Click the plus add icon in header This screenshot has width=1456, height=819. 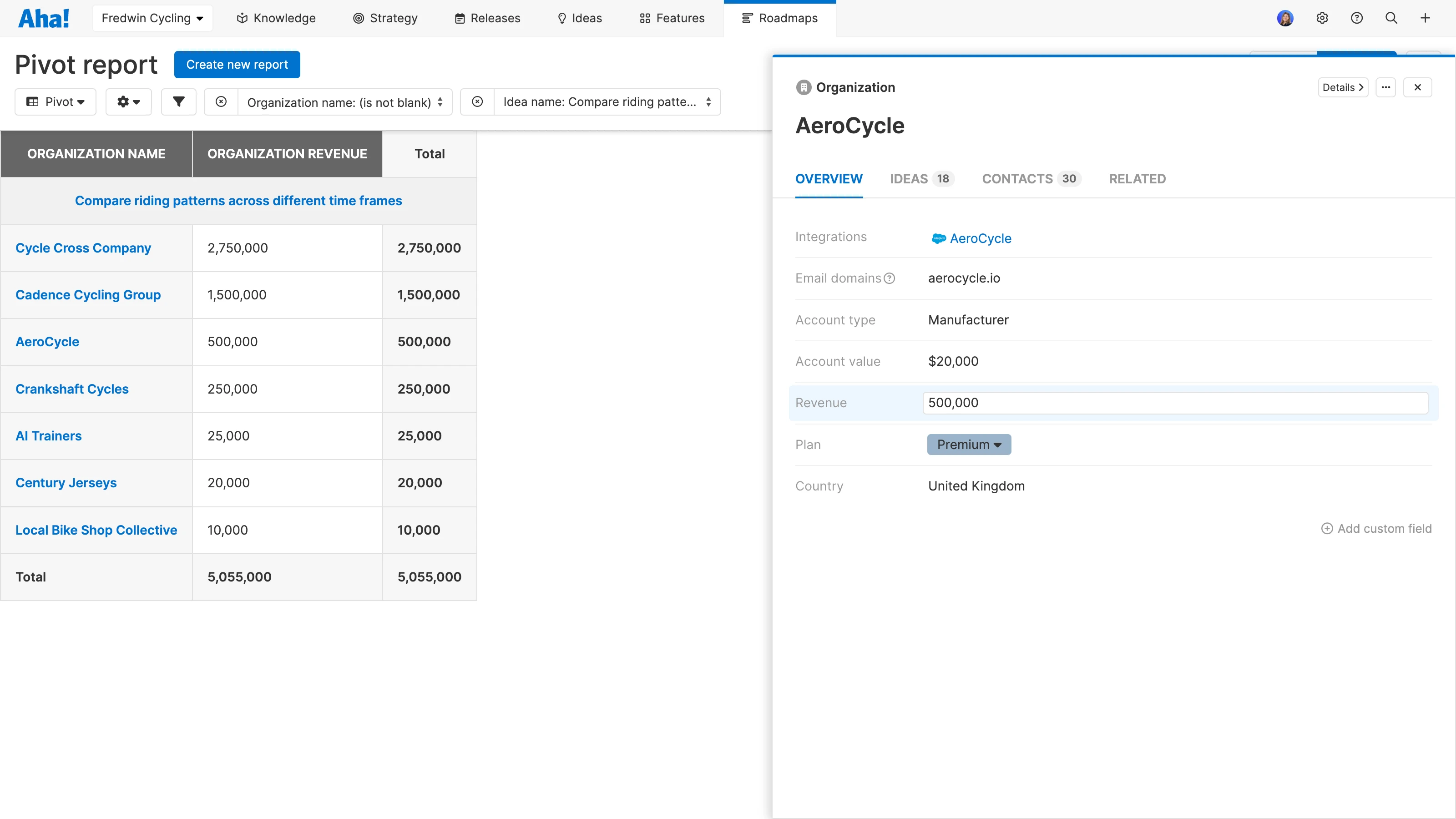coord(1426,18)
